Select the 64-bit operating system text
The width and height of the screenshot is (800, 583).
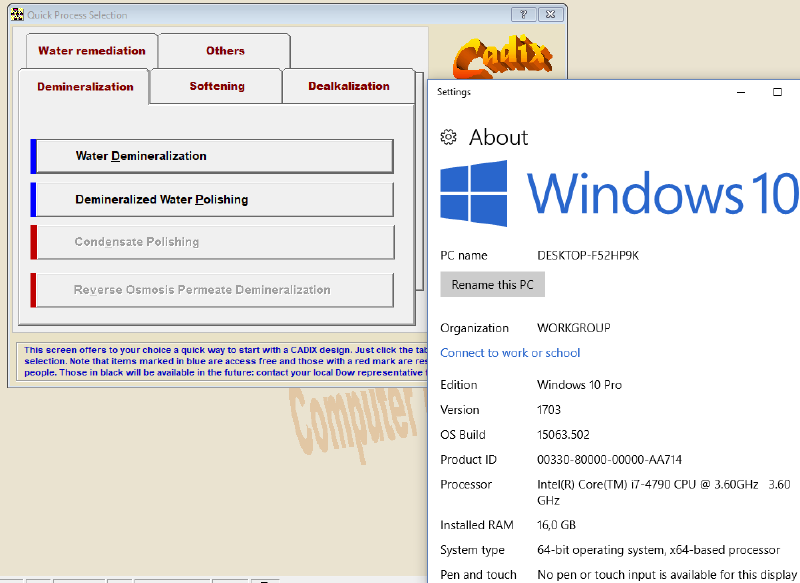(x=658, y=550)
